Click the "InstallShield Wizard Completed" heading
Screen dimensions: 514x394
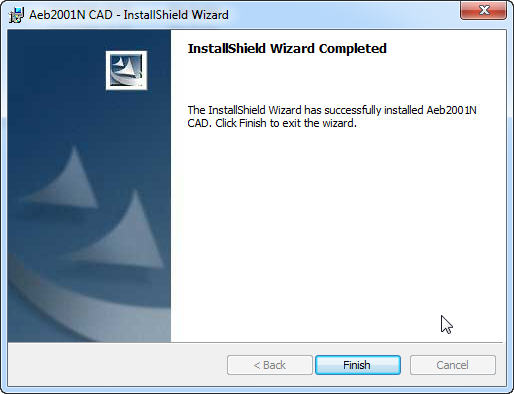(287, 49)
